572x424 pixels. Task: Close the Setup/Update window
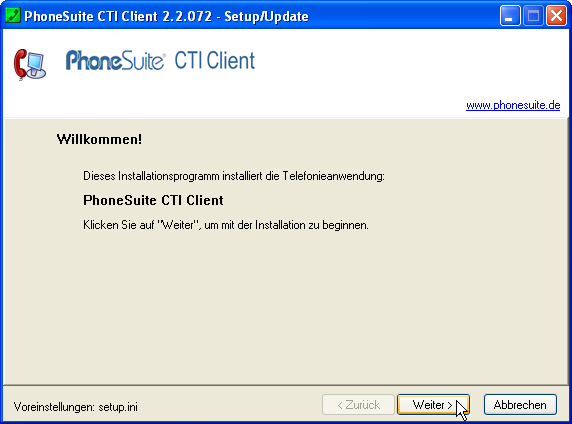556,16
